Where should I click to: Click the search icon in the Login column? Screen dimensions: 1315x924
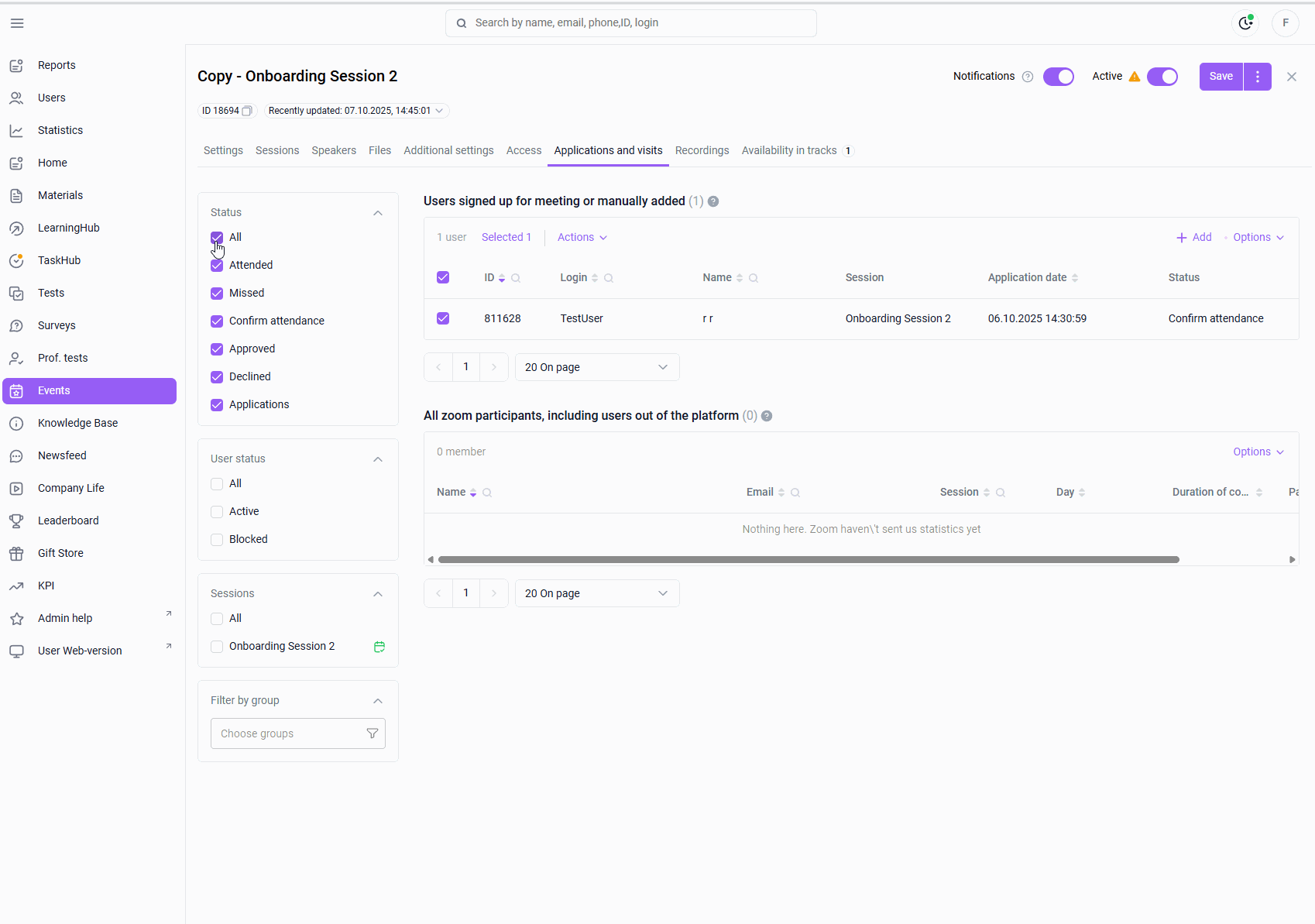click(x=609, y=278)
